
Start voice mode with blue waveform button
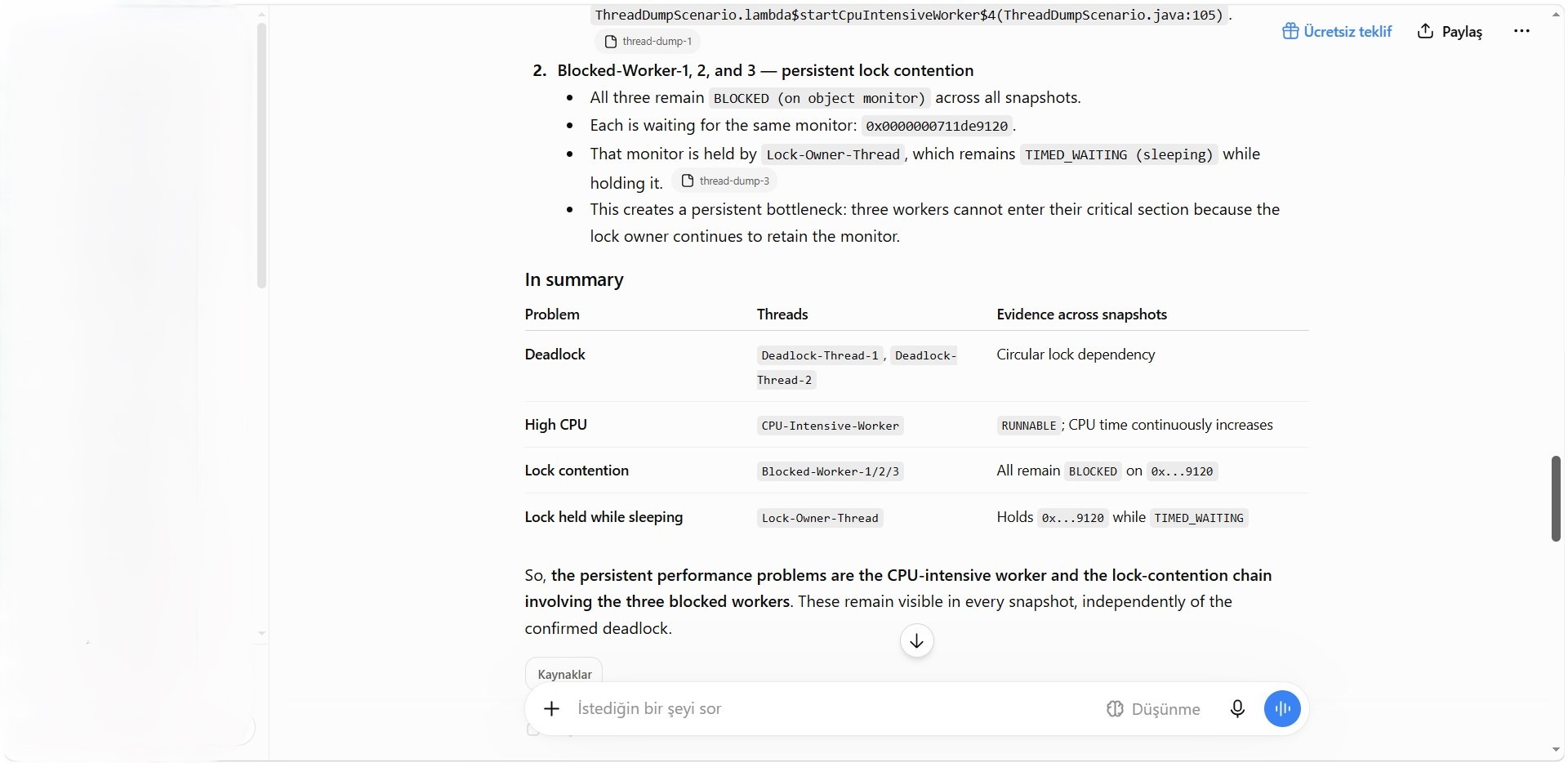click(x=1282, y=709)
